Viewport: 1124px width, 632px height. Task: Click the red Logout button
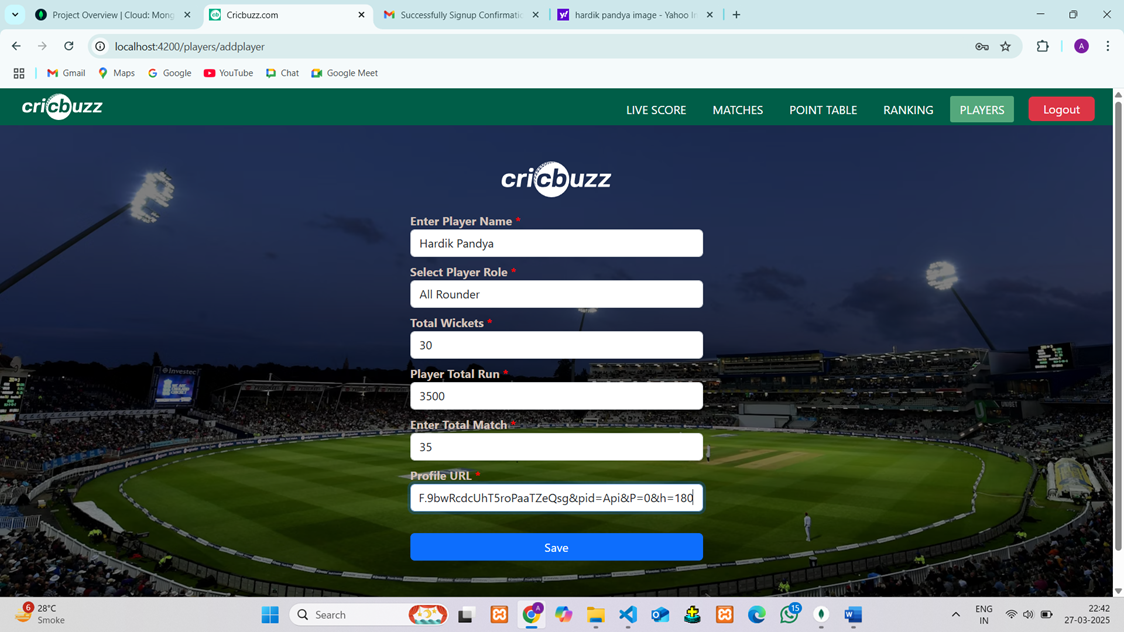coord(1061,109)
